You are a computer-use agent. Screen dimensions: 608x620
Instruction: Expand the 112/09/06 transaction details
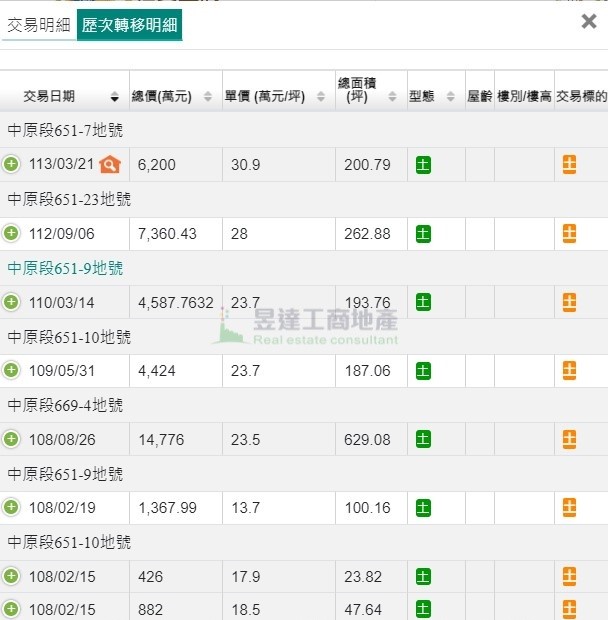pos(11,233)
